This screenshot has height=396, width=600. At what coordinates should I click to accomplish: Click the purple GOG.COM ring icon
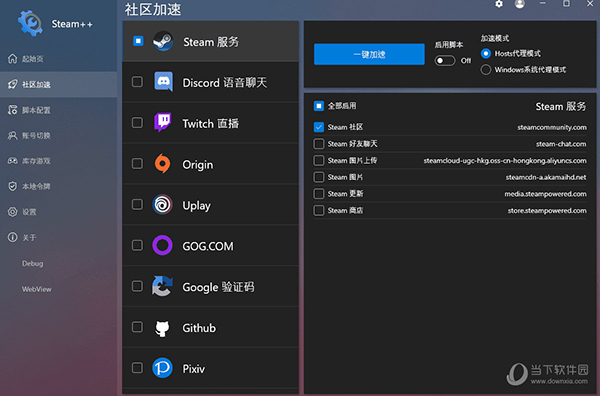(x=163, y=245)
